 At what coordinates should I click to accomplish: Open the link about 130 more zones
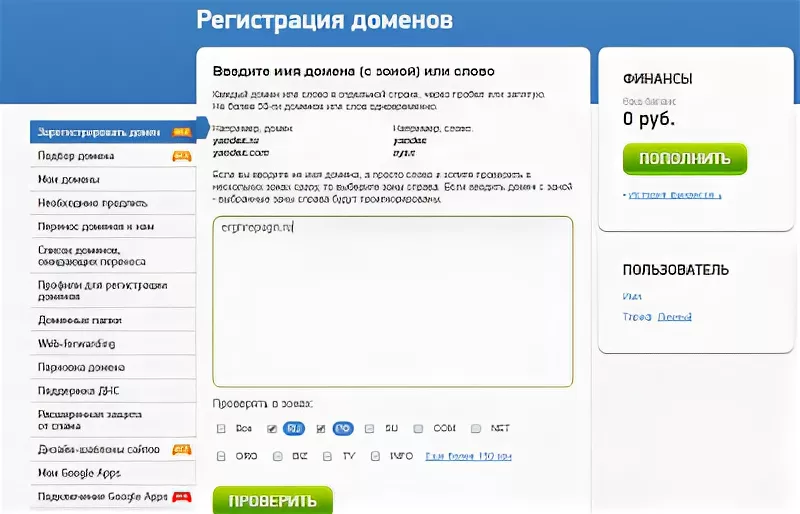pos(468,456)
